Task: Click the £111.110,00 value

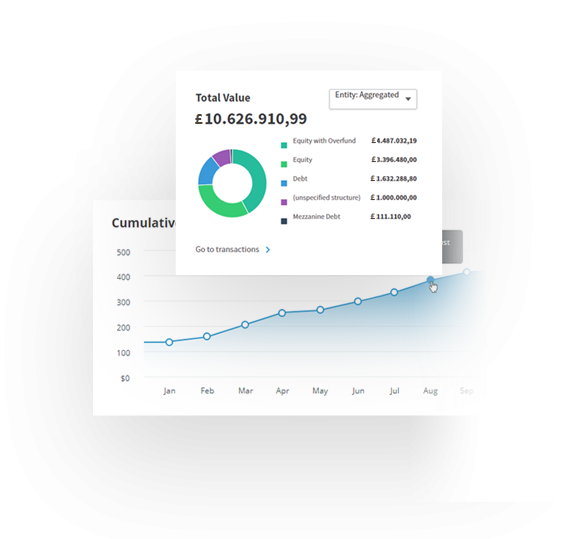Action: click(390, 216)
